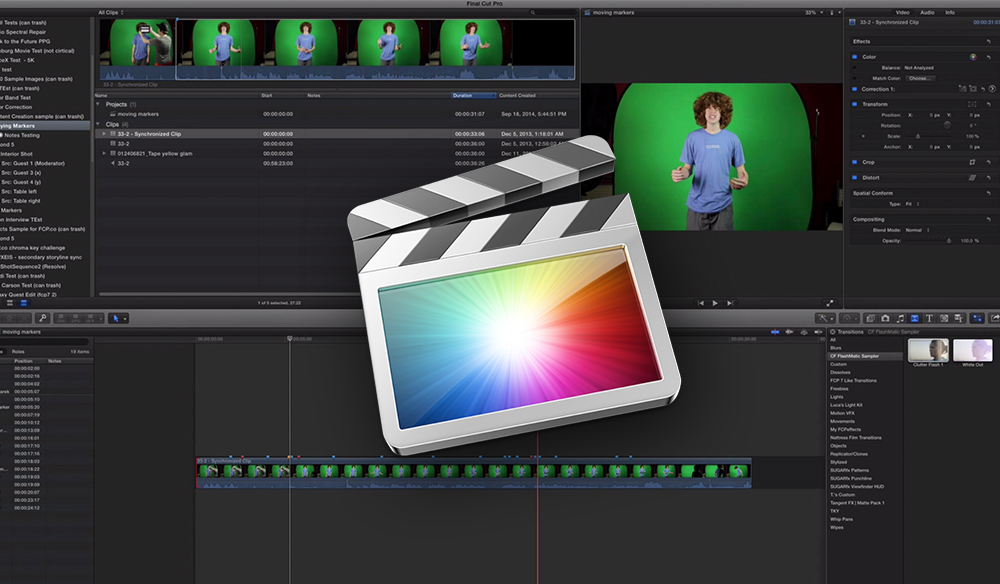Screen dimensions: 1000x584
Task: Click the Keyword editor key icon
Action: 42,318
